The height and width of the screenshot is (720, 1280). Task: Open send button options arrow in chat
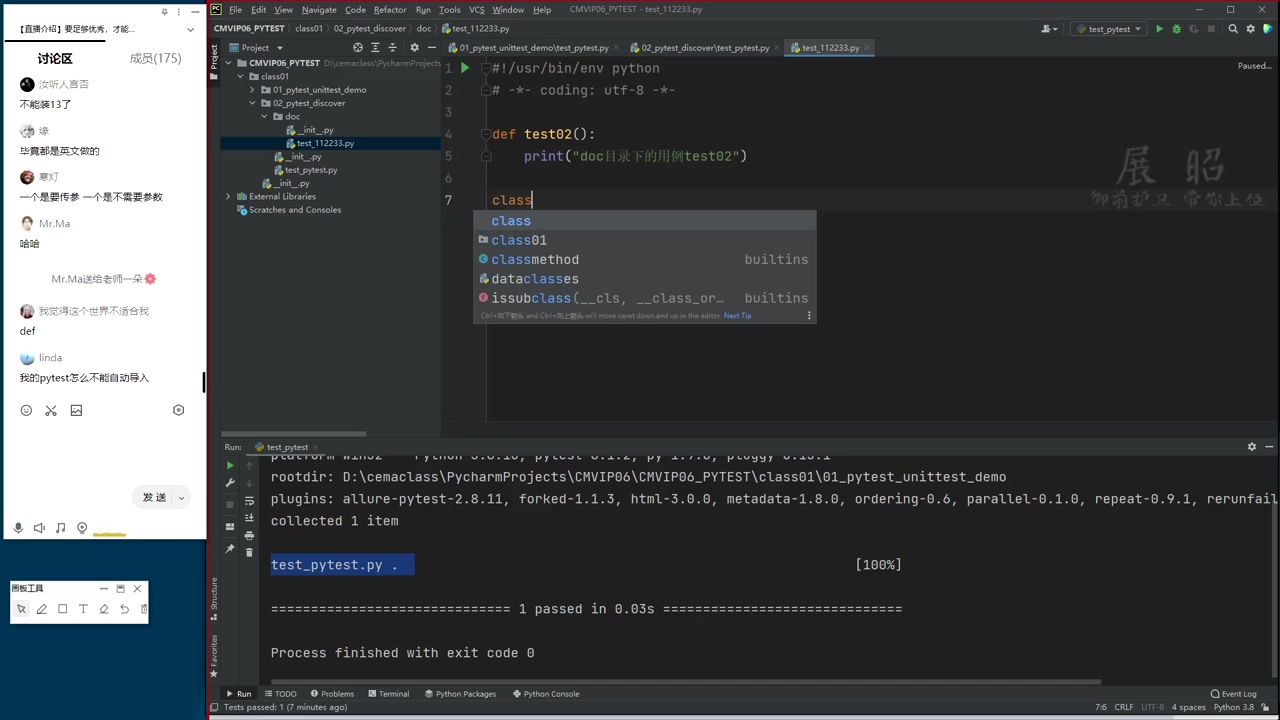[x=182, y=498]
